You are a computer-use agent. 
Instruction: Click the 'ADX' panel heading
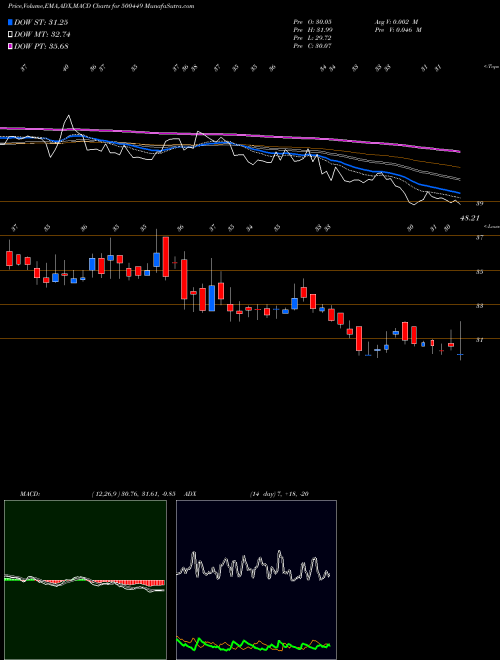point(190,494)
